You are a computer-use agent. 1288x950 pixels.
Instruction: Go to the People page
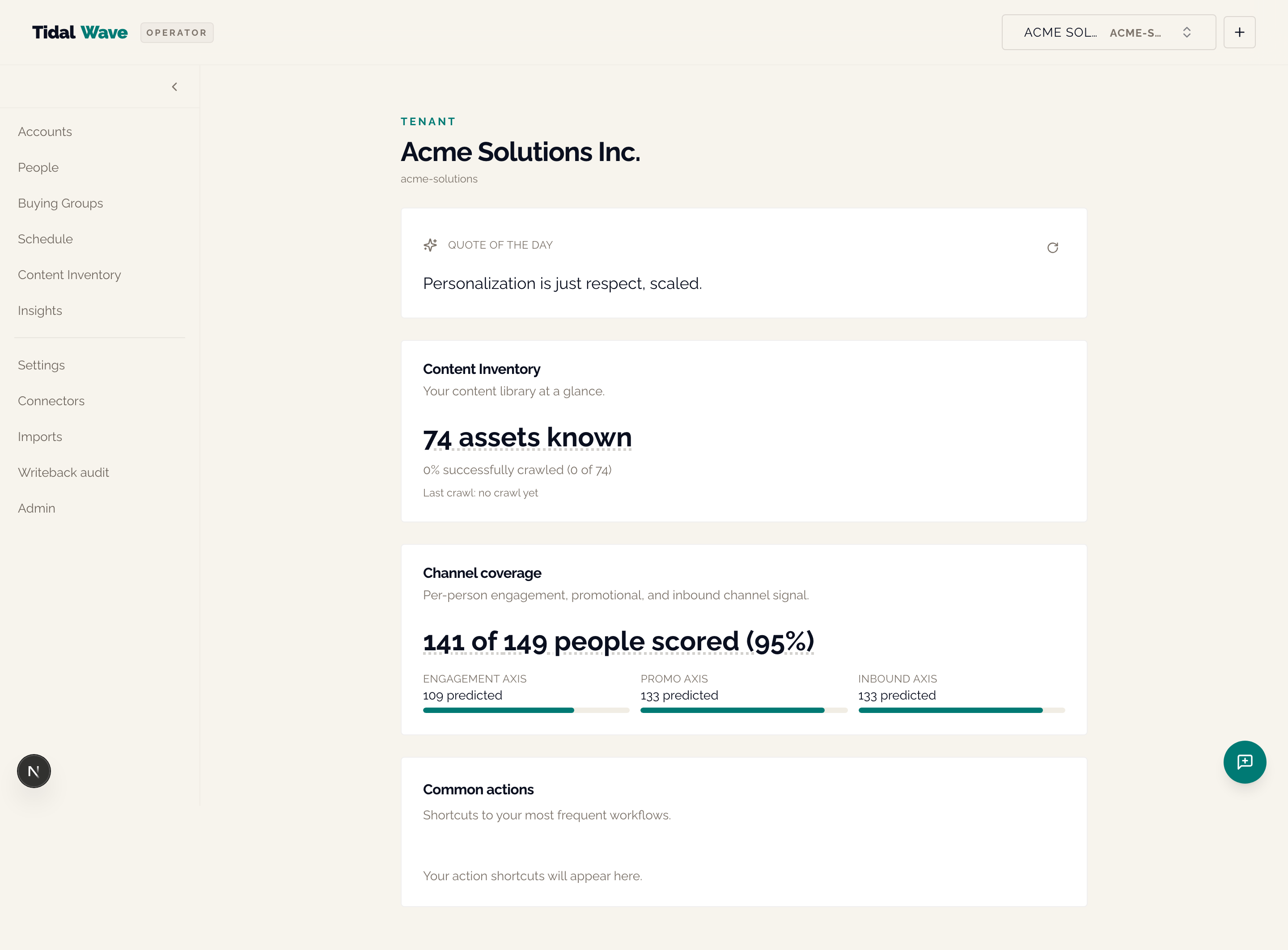[x=38, y=167]
